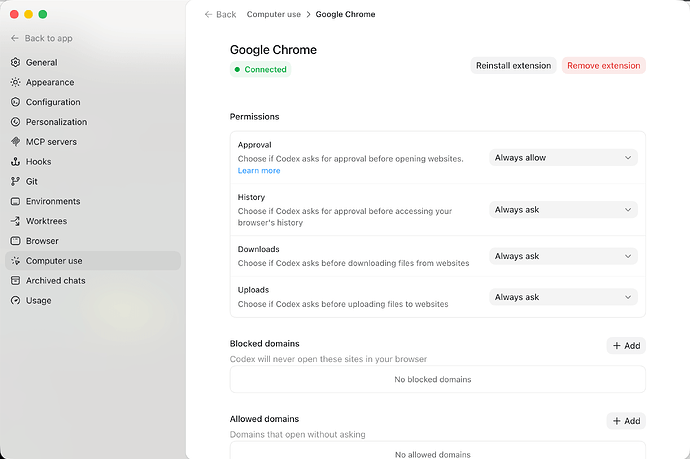
Task: Expand the Downloads dropdown chevron
Action: tap(628, 256)
